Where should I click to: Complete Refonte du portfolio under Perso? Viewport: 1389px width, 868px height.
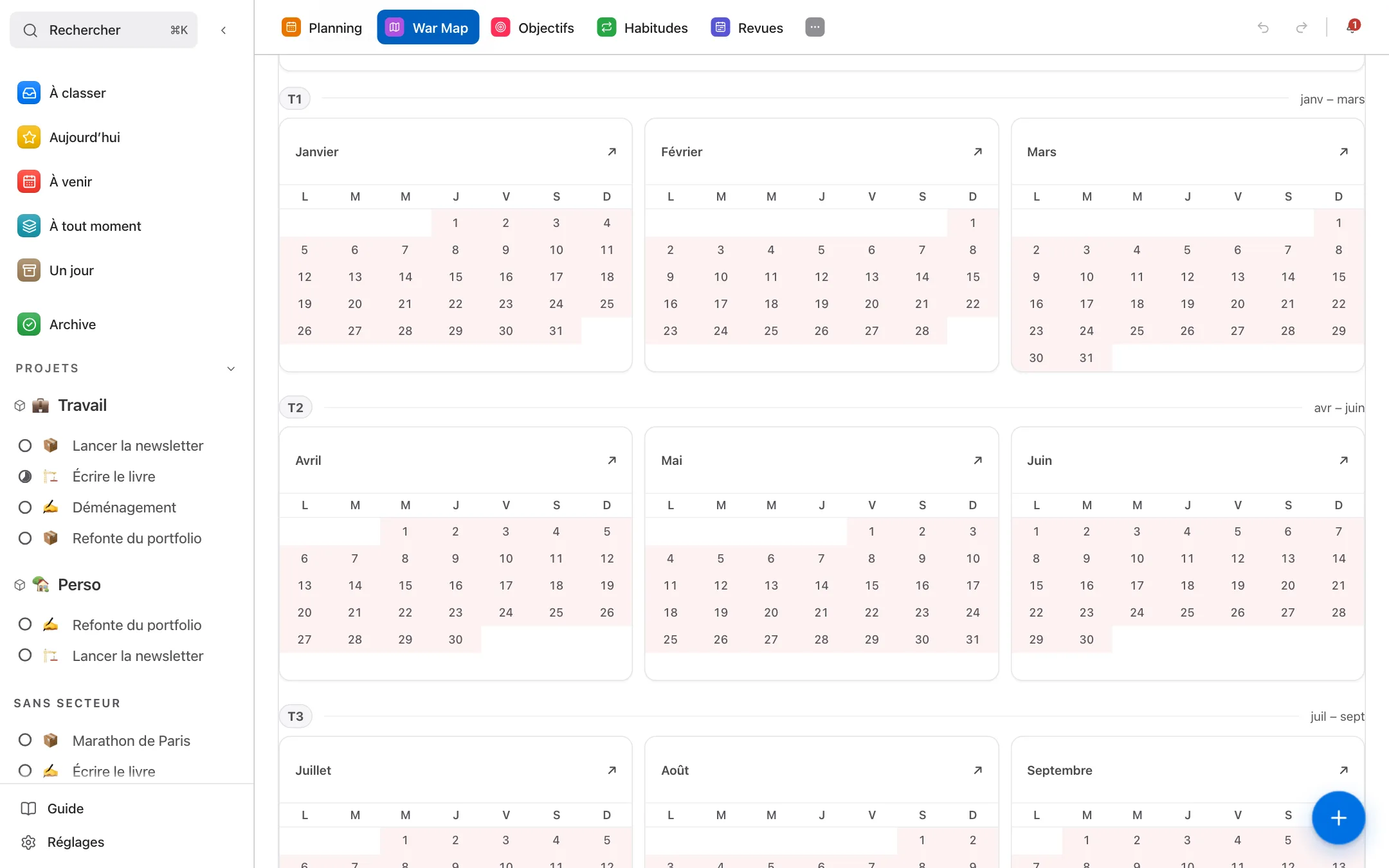point(25,624)
